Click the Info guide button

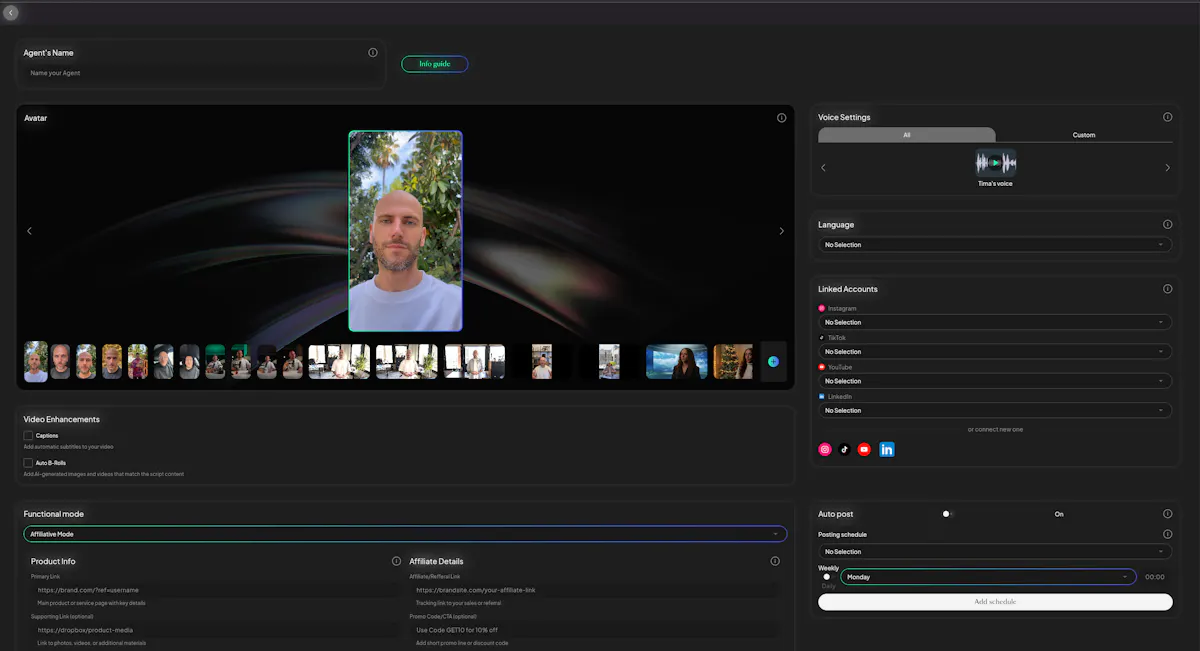(x=434, y=64)
